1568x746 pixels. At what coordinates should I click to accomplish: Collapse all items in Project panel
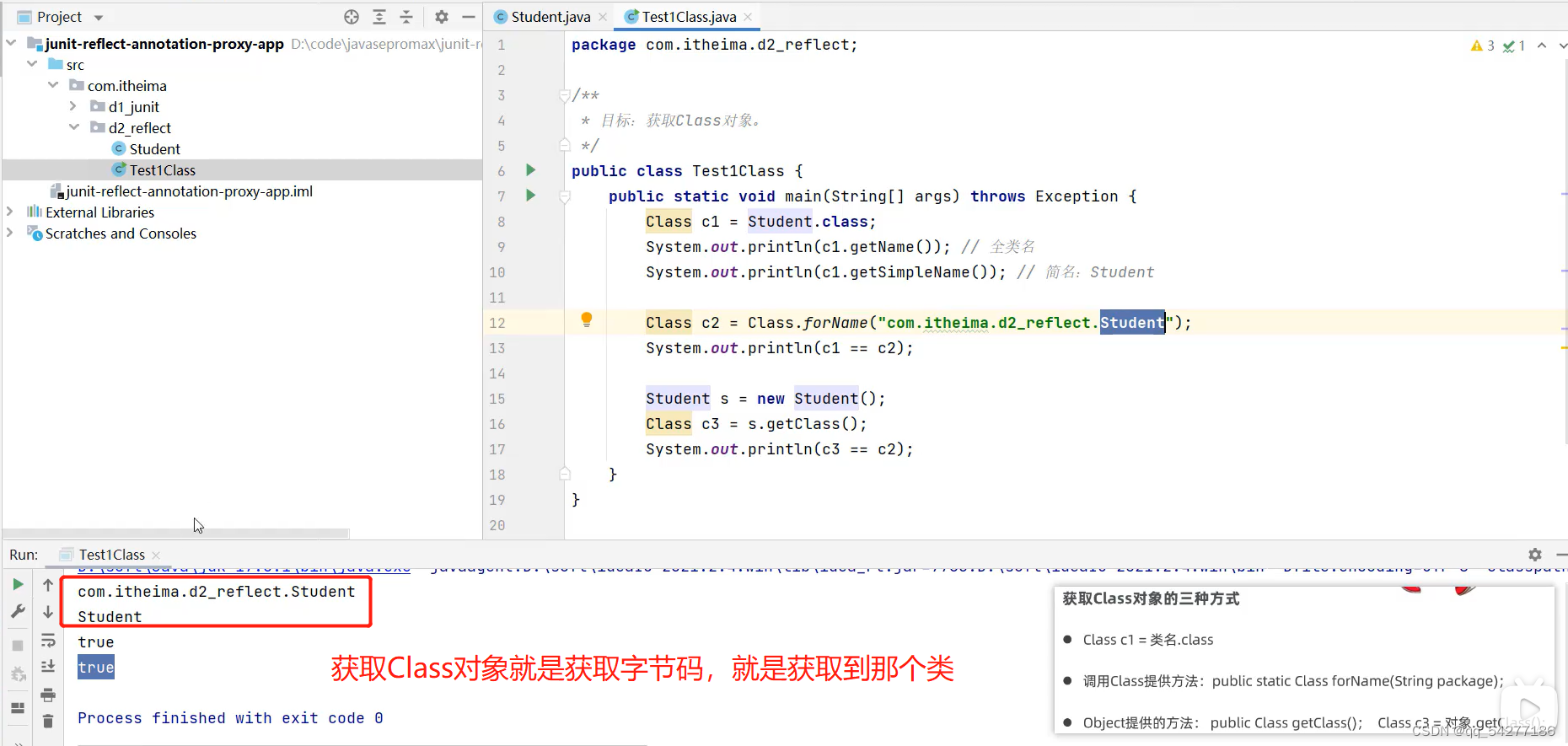tap(406, 17)
